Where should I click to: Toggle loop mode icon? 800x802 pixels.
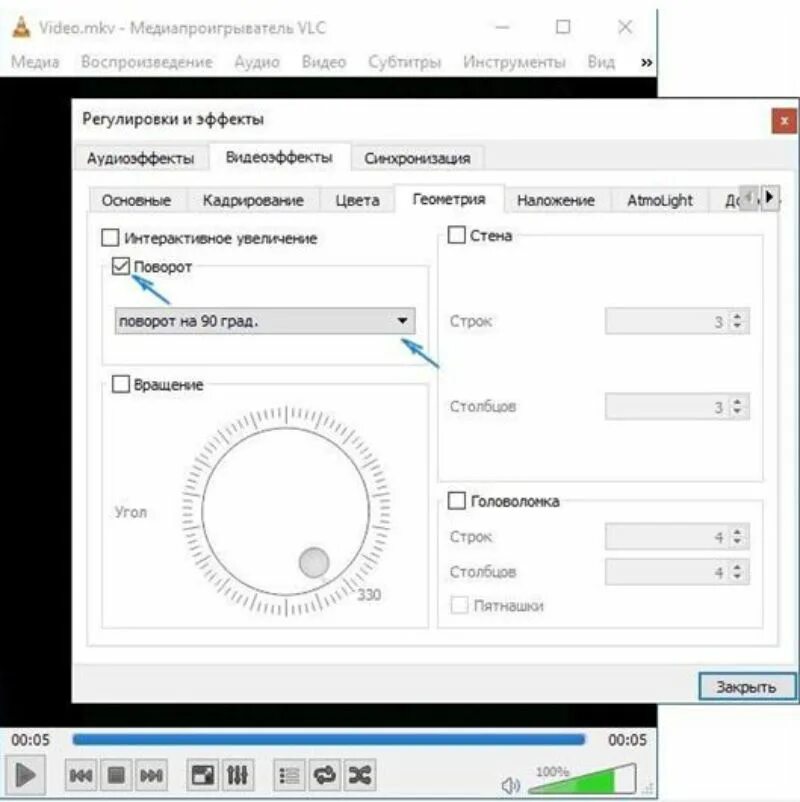point(325,775)
